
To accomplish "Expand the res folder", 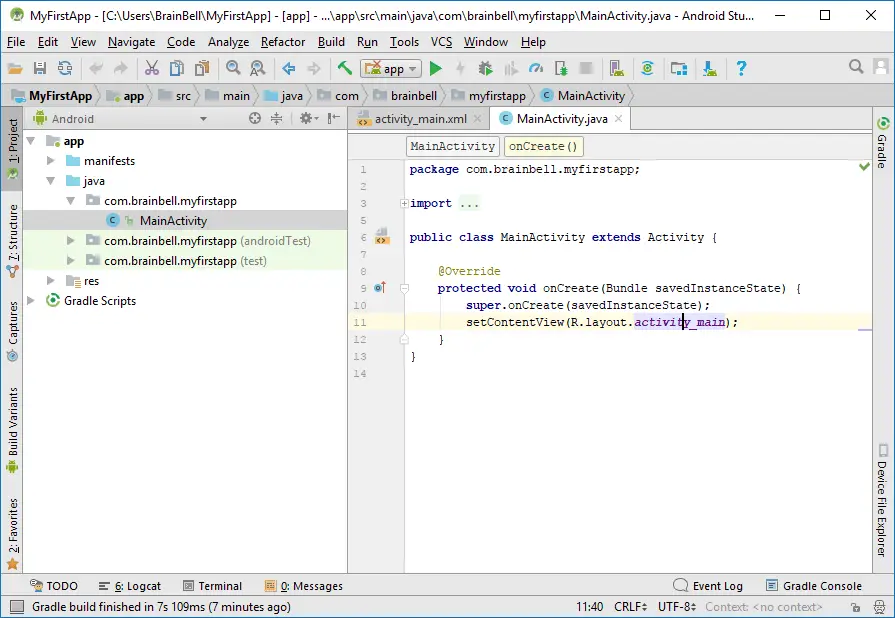I will [51, 281].
